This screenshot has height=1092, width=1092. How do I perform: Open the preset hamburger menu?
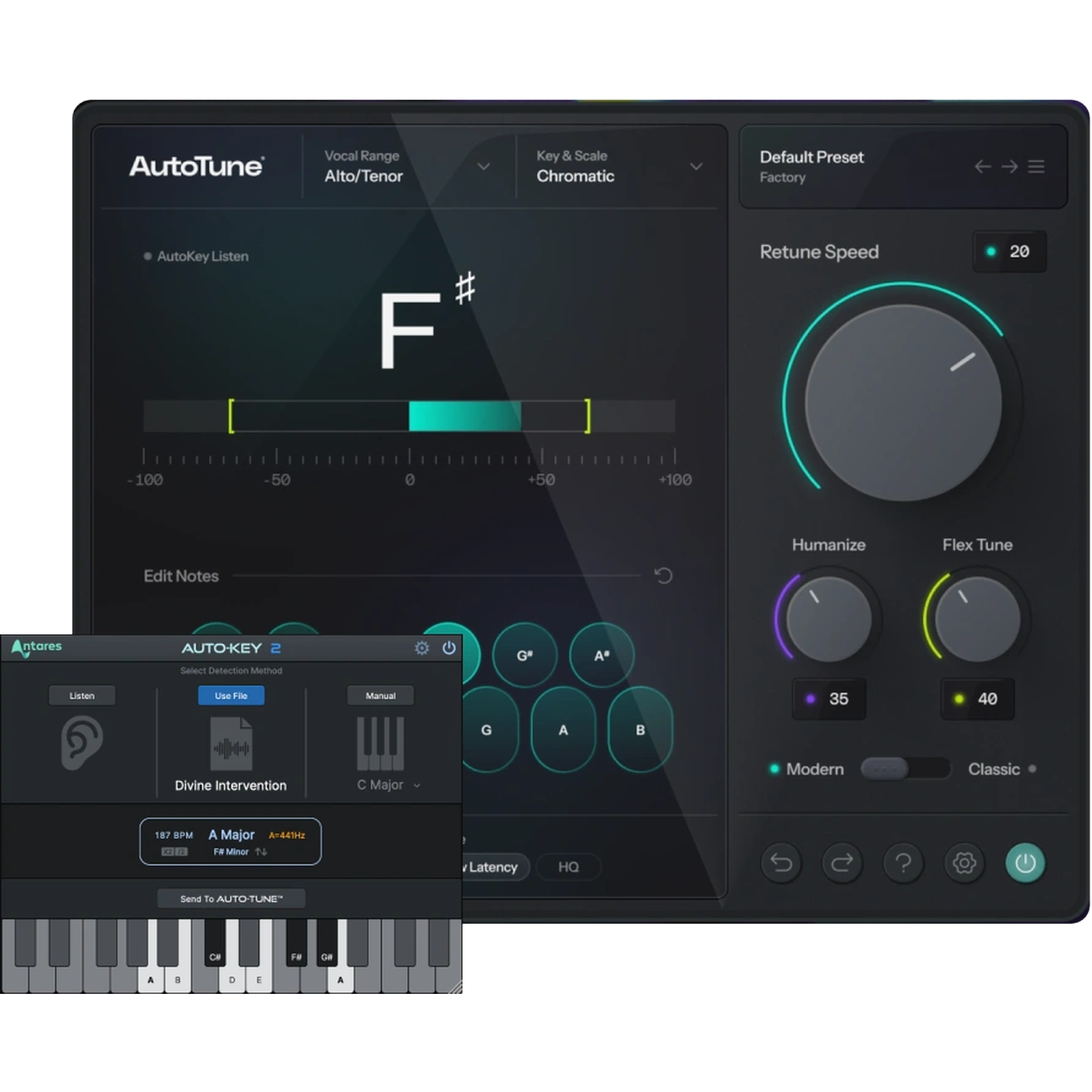tap(1037, 167)
